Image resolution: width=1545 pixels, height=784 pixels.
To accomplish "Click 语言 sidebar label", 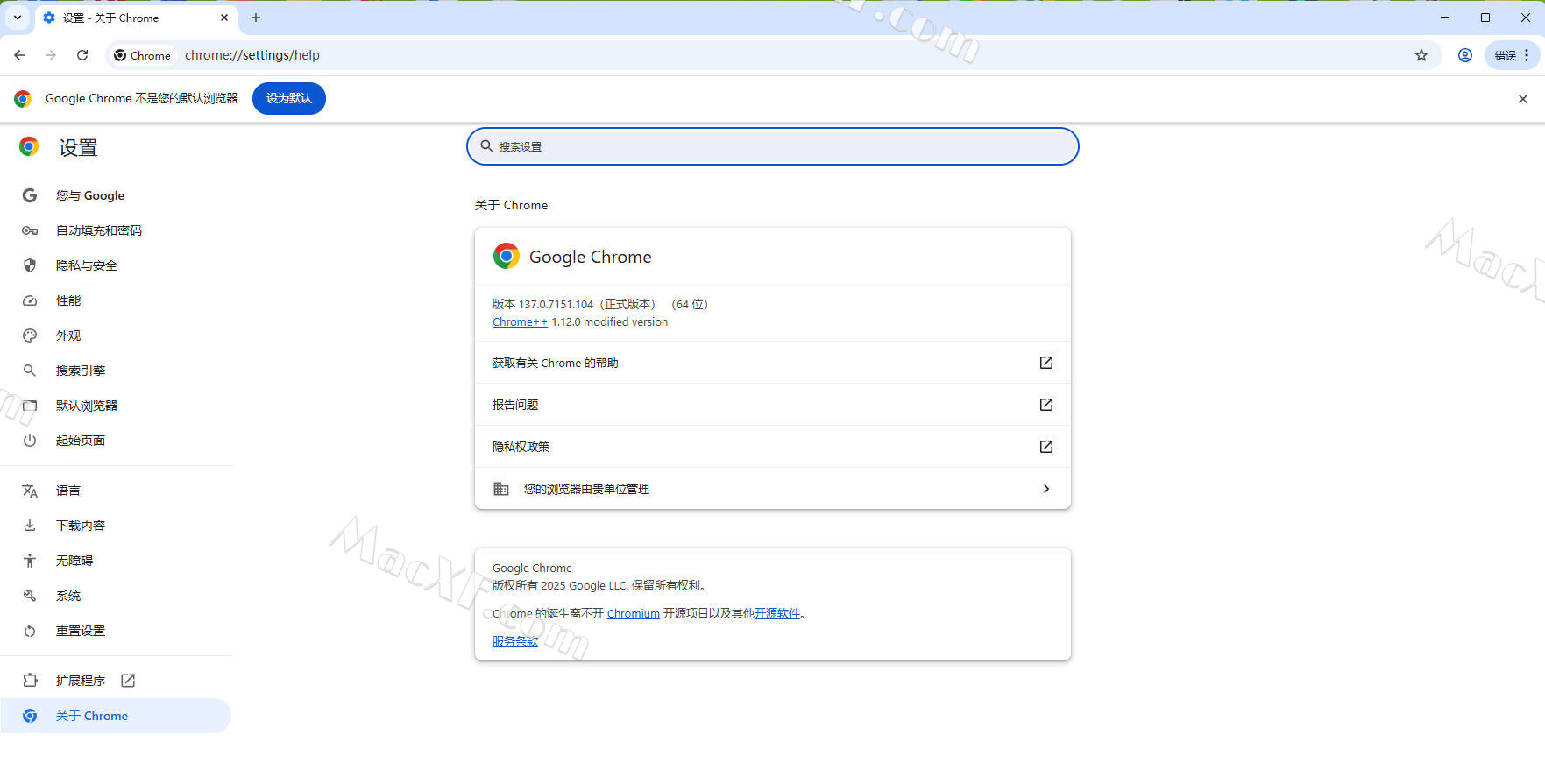I will coord(68,491).
